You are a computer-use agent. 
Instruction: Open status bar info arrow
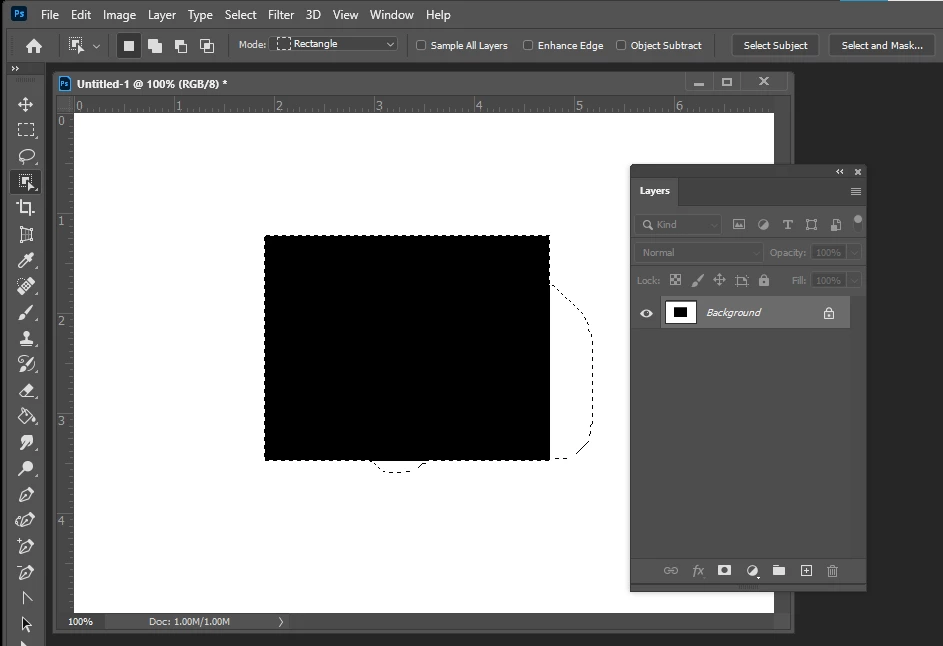pyautogui.click(x=281, y=622)
